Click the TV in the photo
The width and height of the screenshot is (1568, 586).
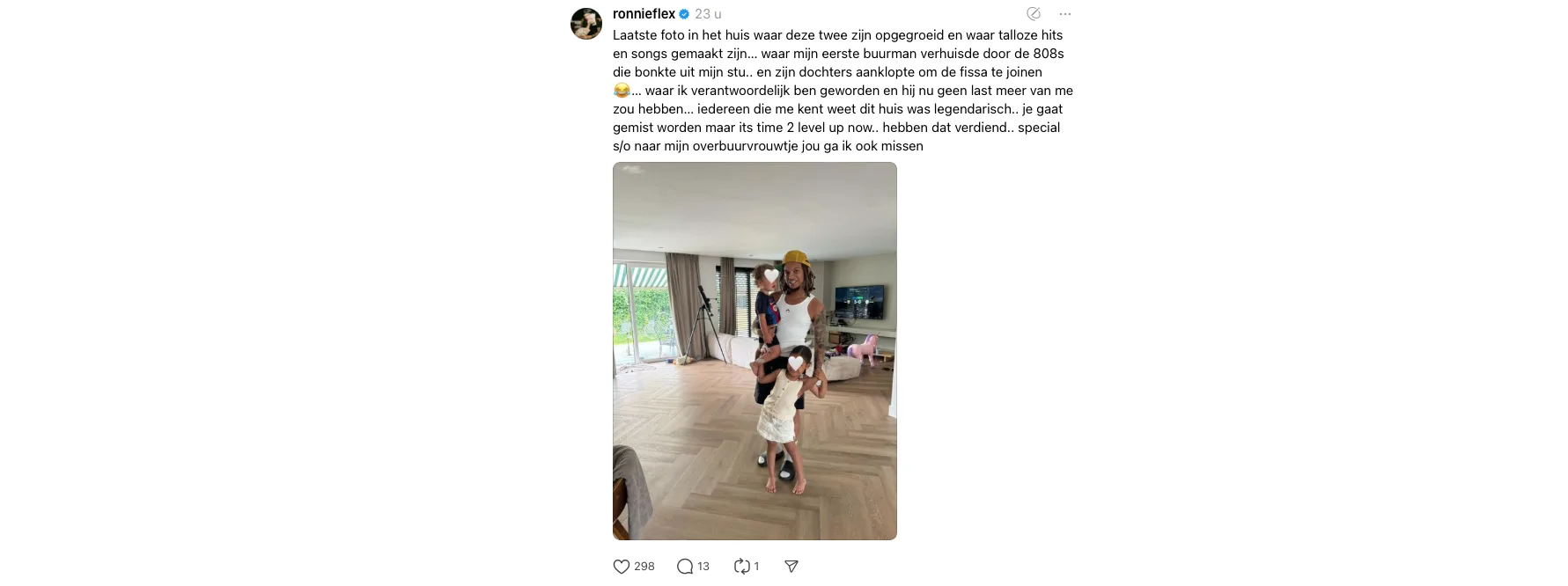tap(859, 302)
